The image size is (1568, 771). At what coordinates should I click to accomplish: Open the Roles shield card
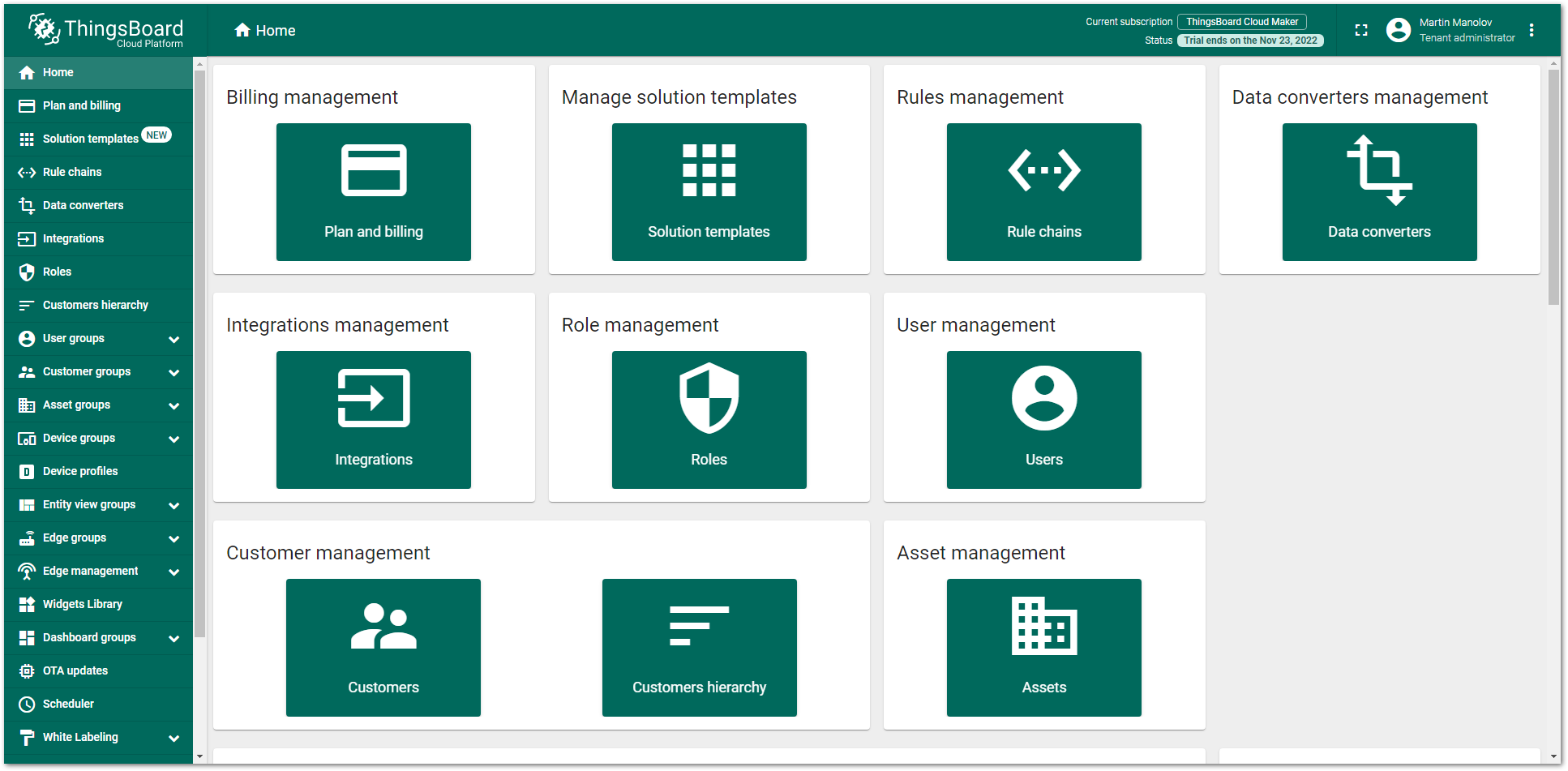click(709, 419)
